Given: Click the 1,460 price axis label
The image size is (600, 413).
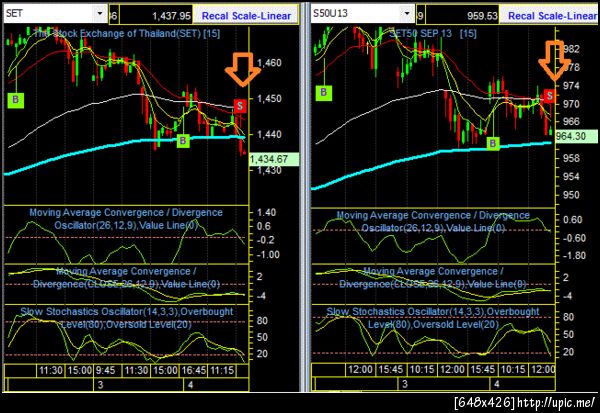Looking at the screenshot, I should pyautogui.click(x=269, y=63).
